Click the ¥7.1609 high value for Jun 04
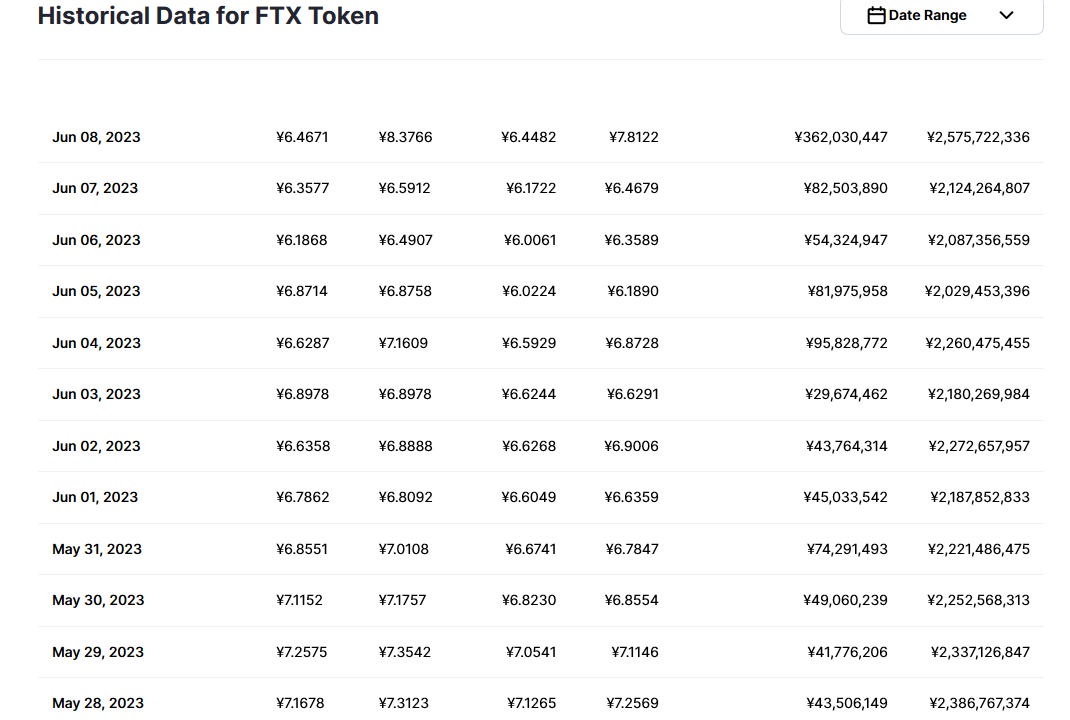This screenshot has width=1070, height=720. [403, 343]
